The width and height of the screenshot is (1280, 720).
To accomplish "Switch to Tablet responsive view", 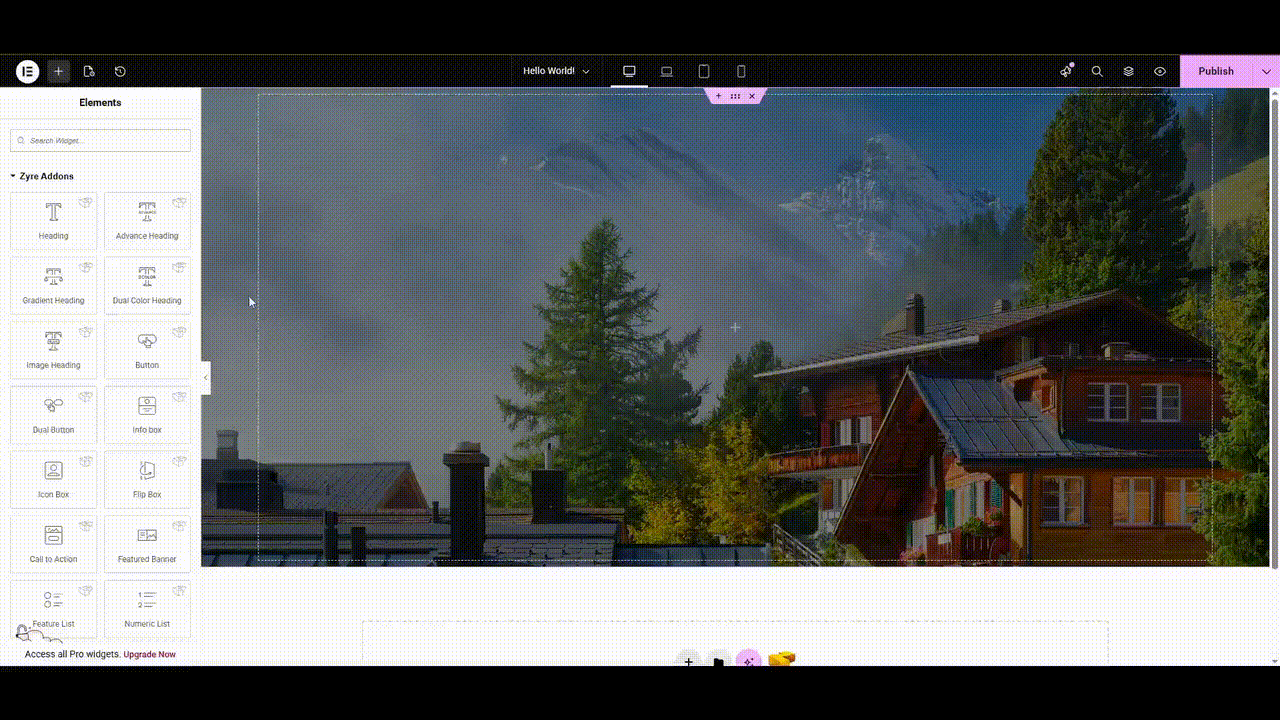I will (704, 71).
